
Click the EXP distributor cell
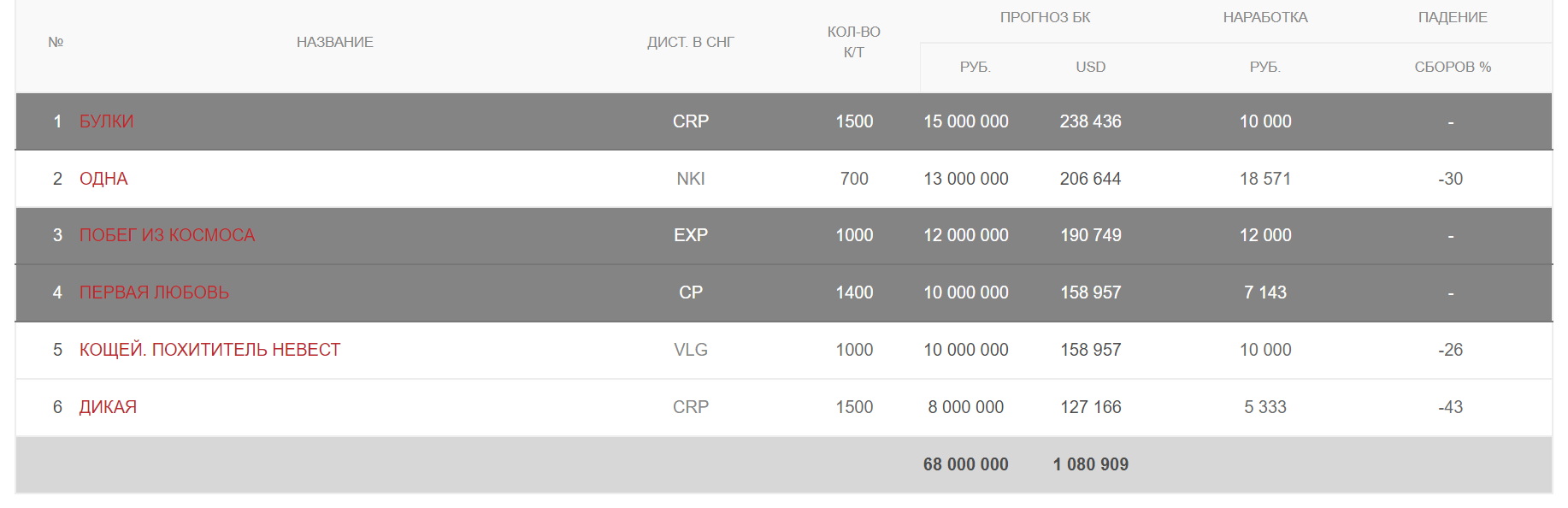(690, 235)
